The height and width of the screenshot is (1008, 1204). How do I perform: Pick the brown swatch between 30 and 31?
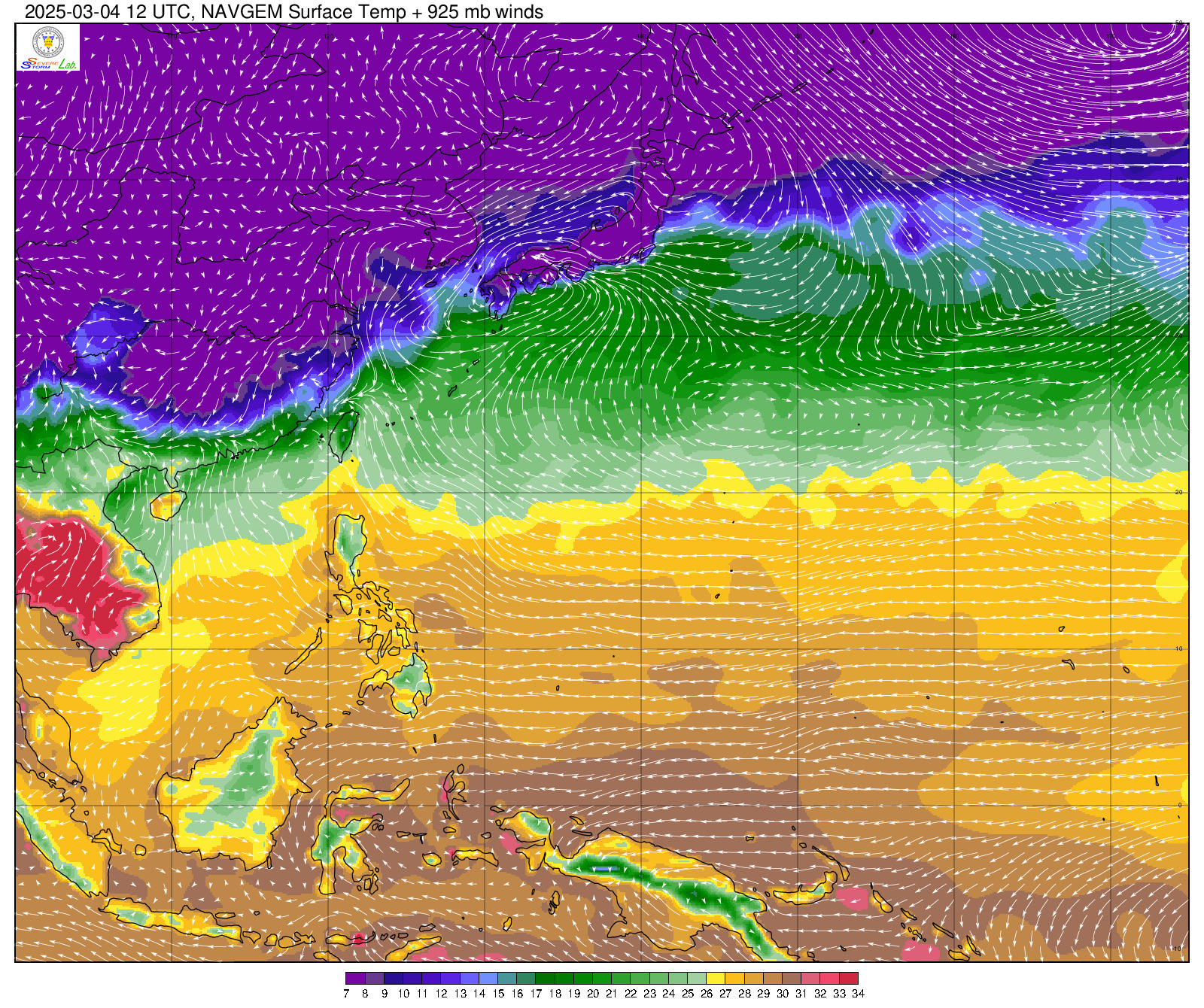[x=792, y=978]
